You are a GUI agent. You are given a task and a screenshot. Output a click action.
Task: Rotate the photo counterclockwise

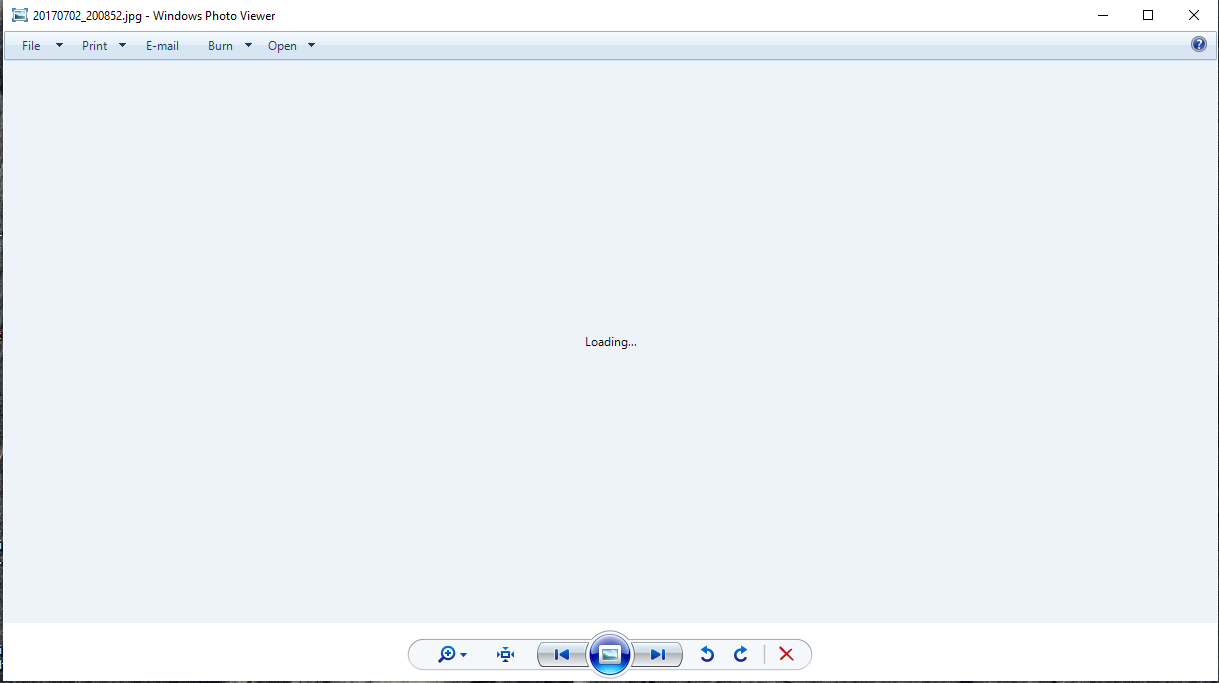[x=707, y=654]
